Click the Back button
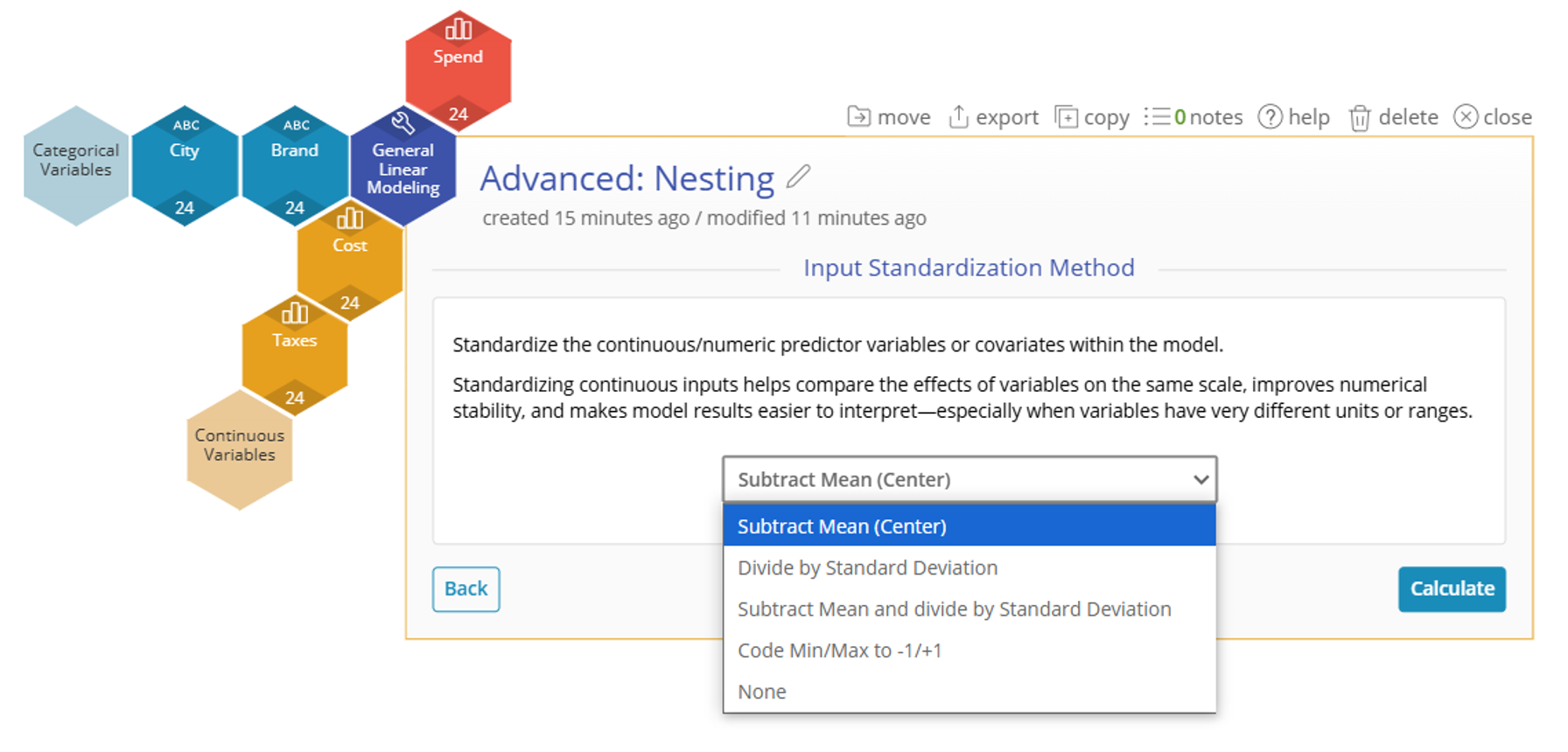This screenshot has width=1568, height=752. pos(465,588)
